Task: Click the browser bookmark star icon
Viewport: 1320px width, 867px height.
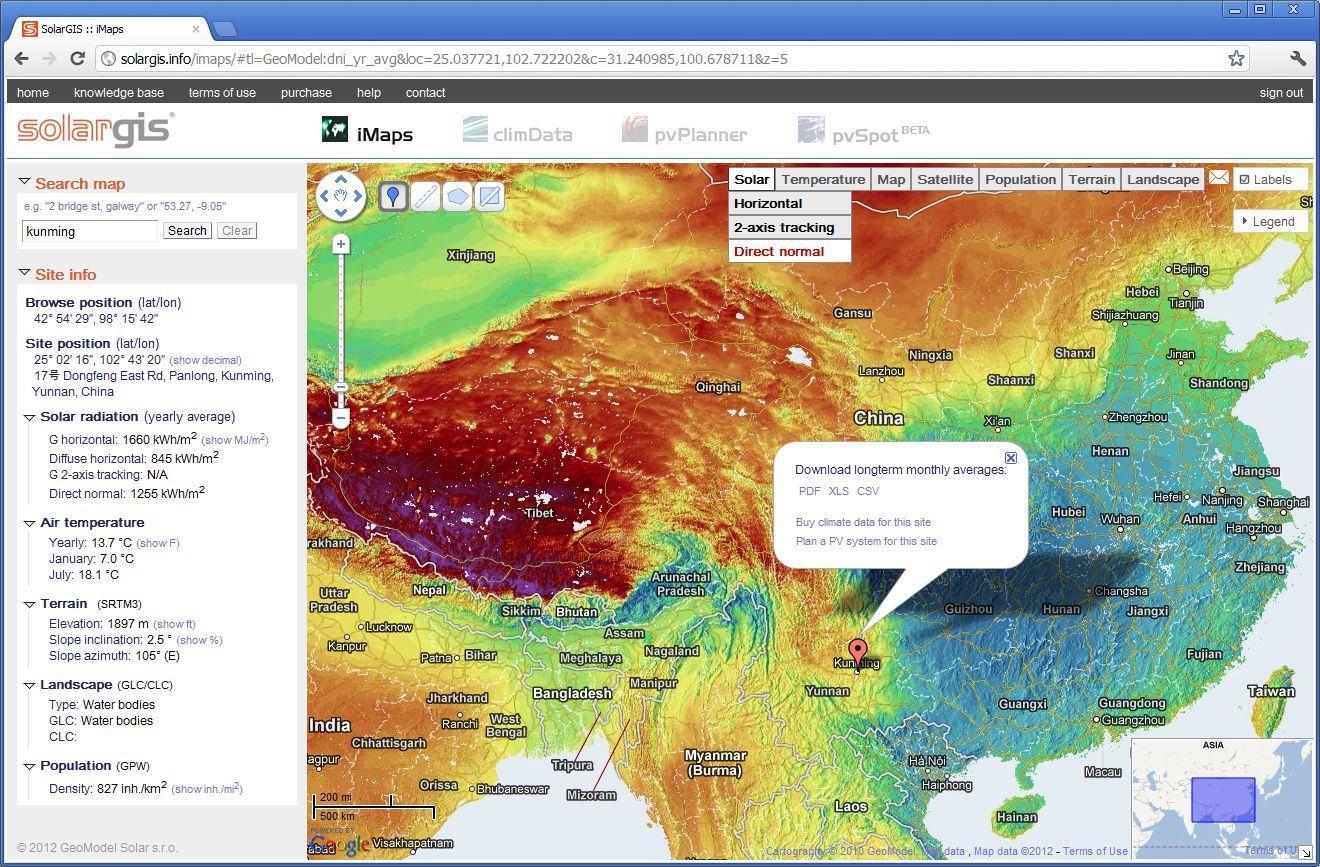Action: (1236, 58)
